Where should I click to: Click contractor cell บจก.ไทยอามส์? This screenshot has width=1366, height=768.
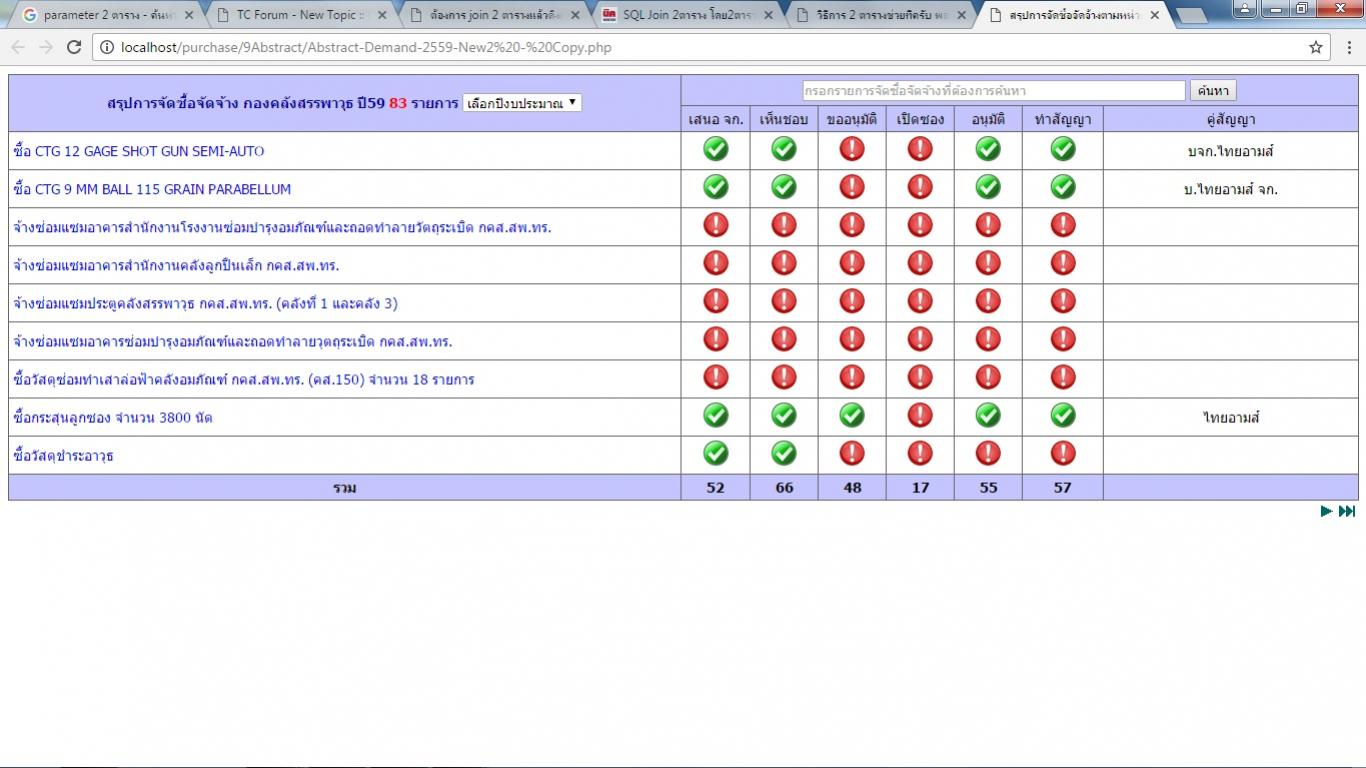pyautogui.click(x=1230, y=151)
